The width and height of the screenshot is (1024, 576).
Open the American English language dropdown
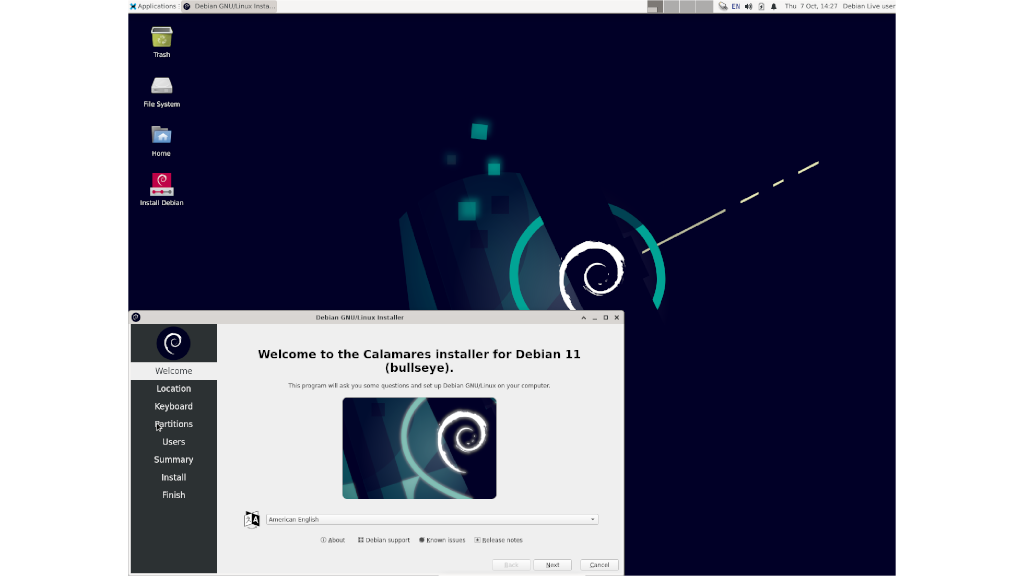click(x=432, y=519)
